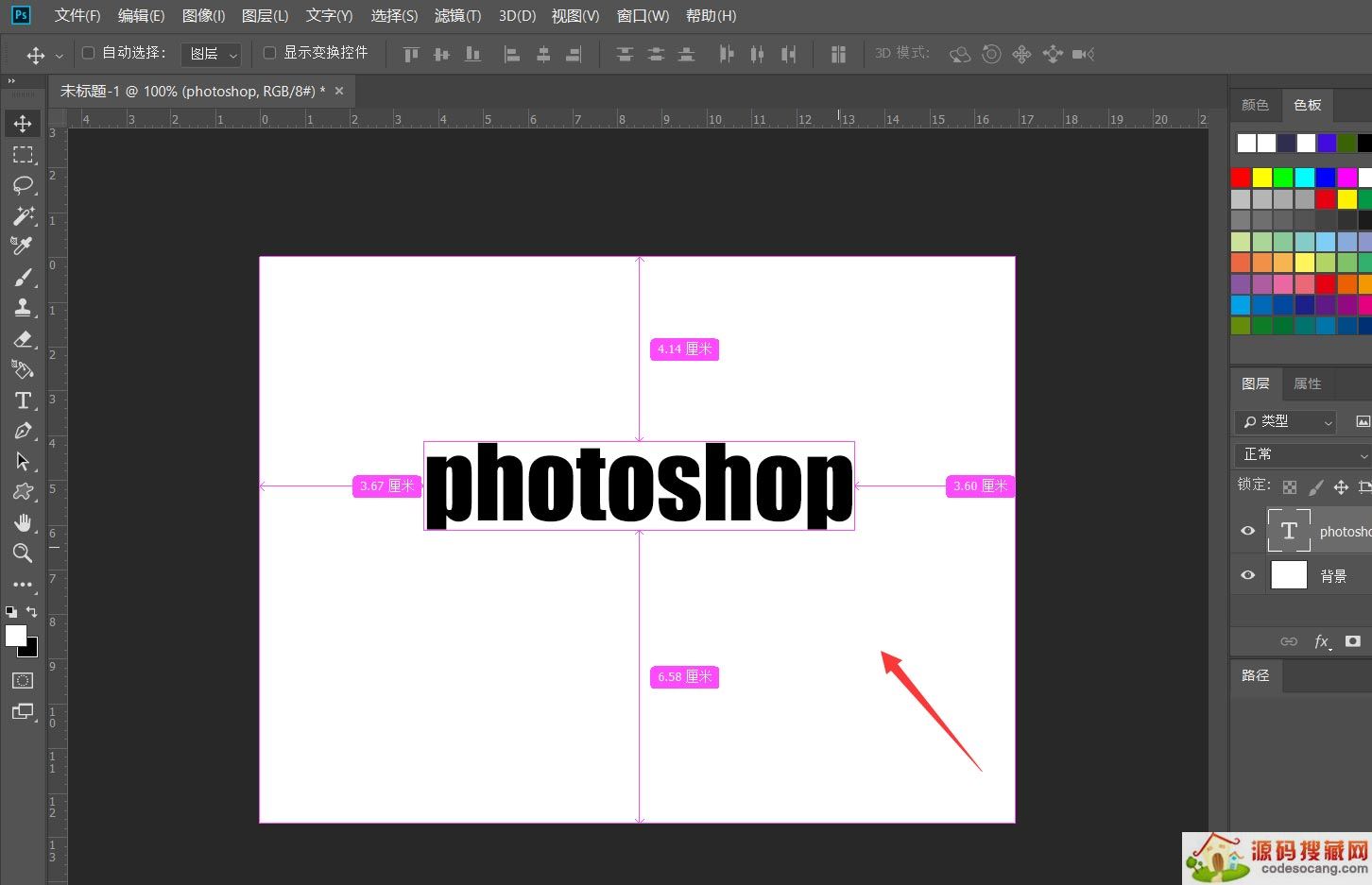Screen dimensions: 1372x885
Task: Open the 滤镜(T) menu
Action: point(457,16)
